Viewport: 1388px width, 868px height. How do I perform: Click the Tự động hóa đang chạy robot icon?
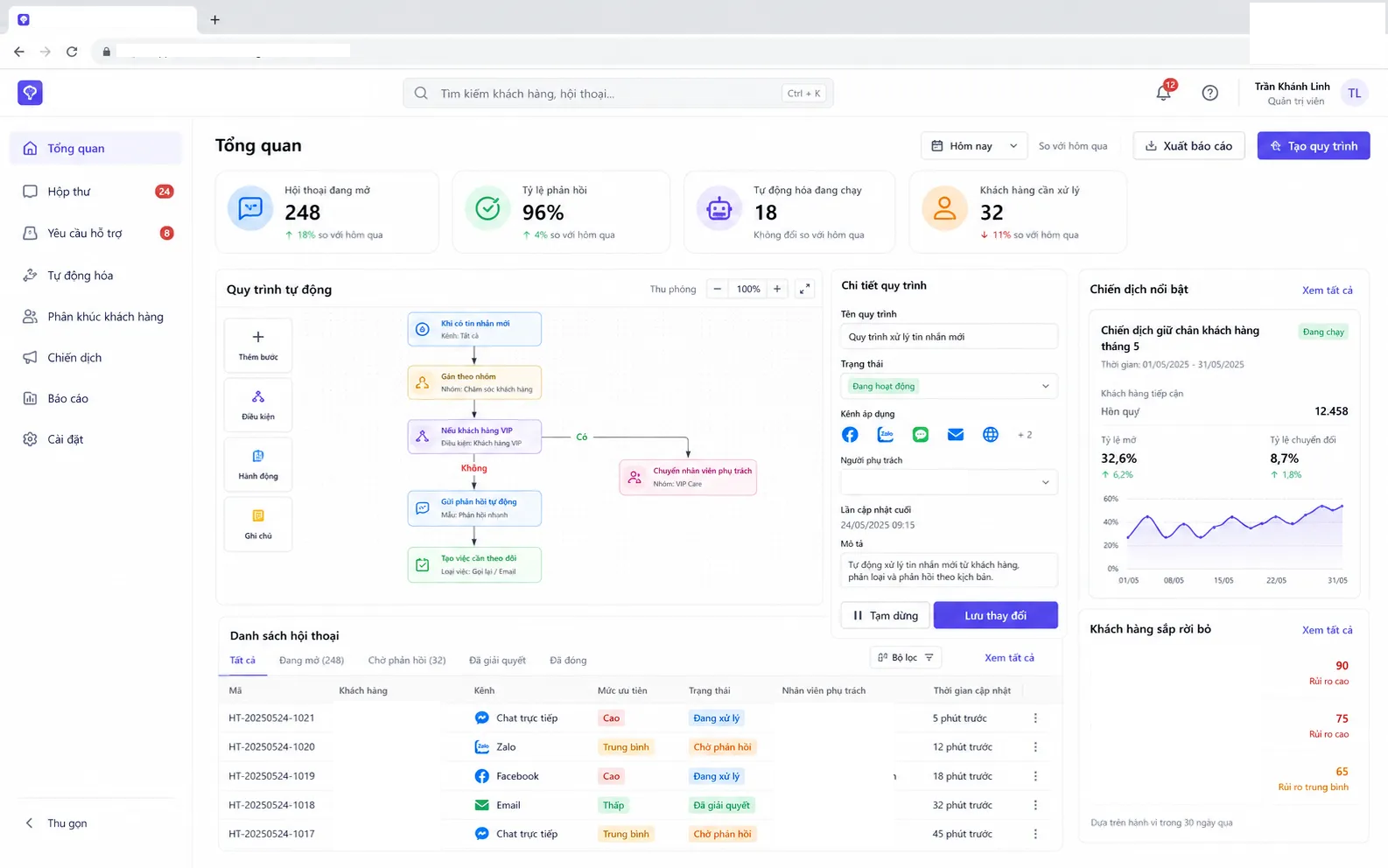(x=719, y=208)
